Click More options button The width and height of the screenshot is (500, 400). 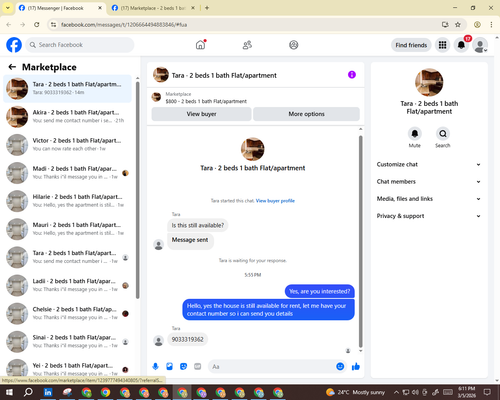click(x=306, y=114)
